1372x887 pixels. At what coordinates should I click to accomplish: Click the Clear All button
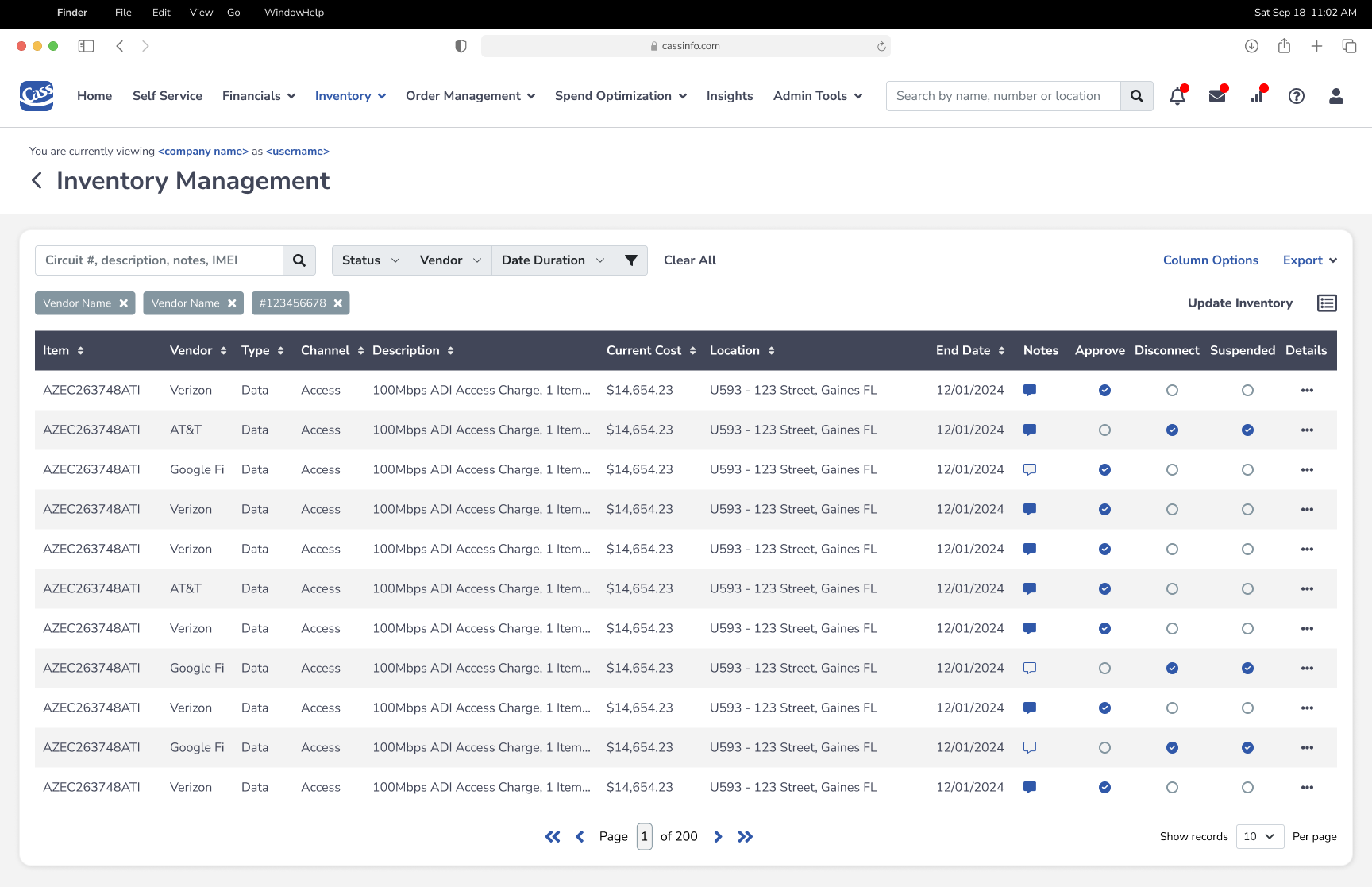point(689,260)
